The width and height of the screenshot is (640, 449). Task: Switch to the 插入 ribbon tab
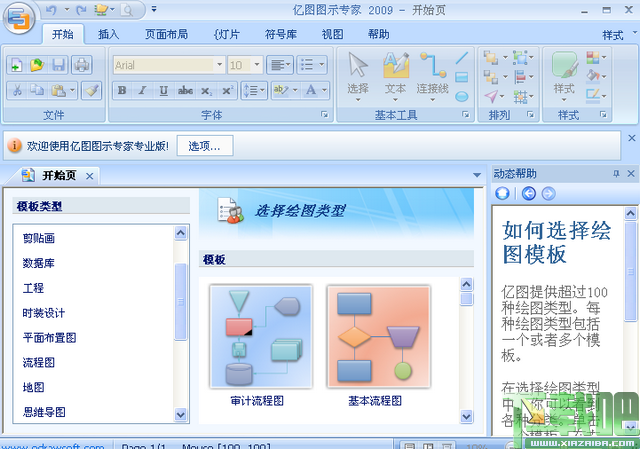click(x=109, y=34)
